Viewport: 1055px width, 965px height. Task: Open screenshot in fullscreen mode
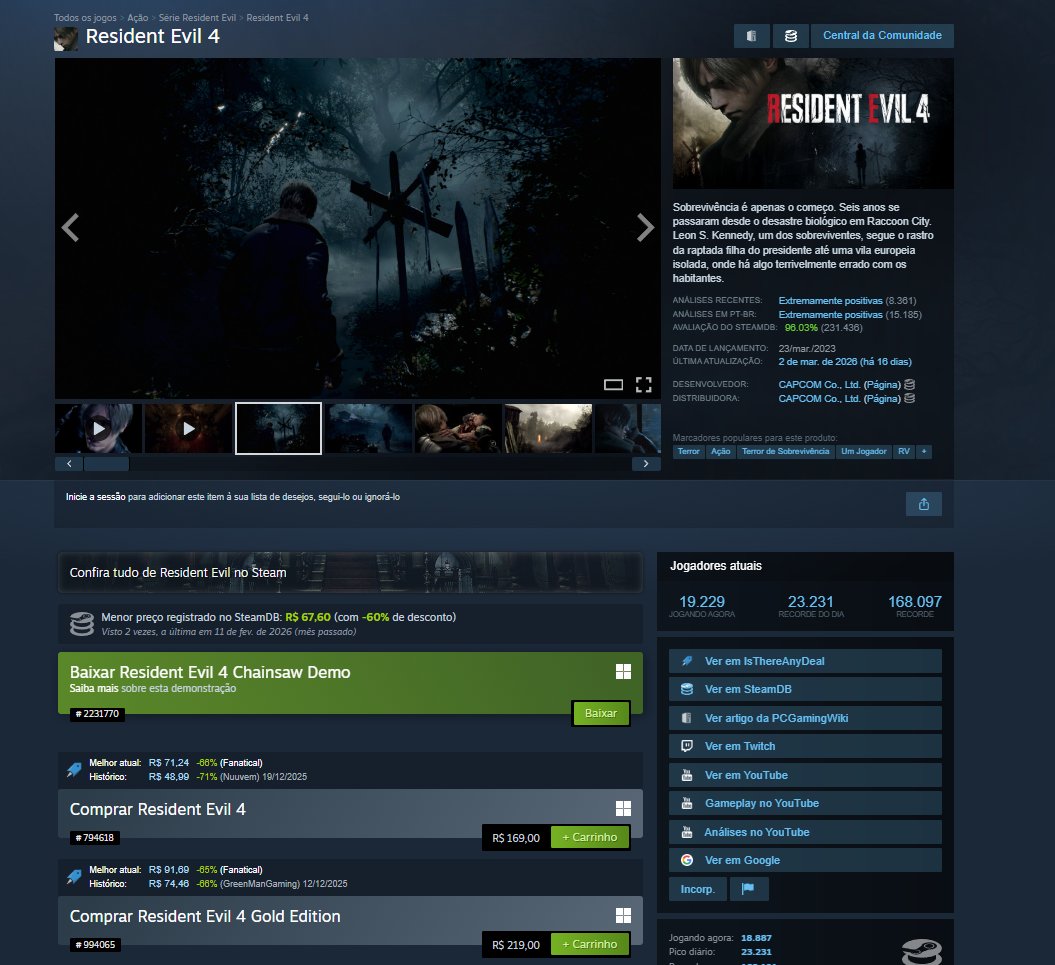click(x=644, y=384)
